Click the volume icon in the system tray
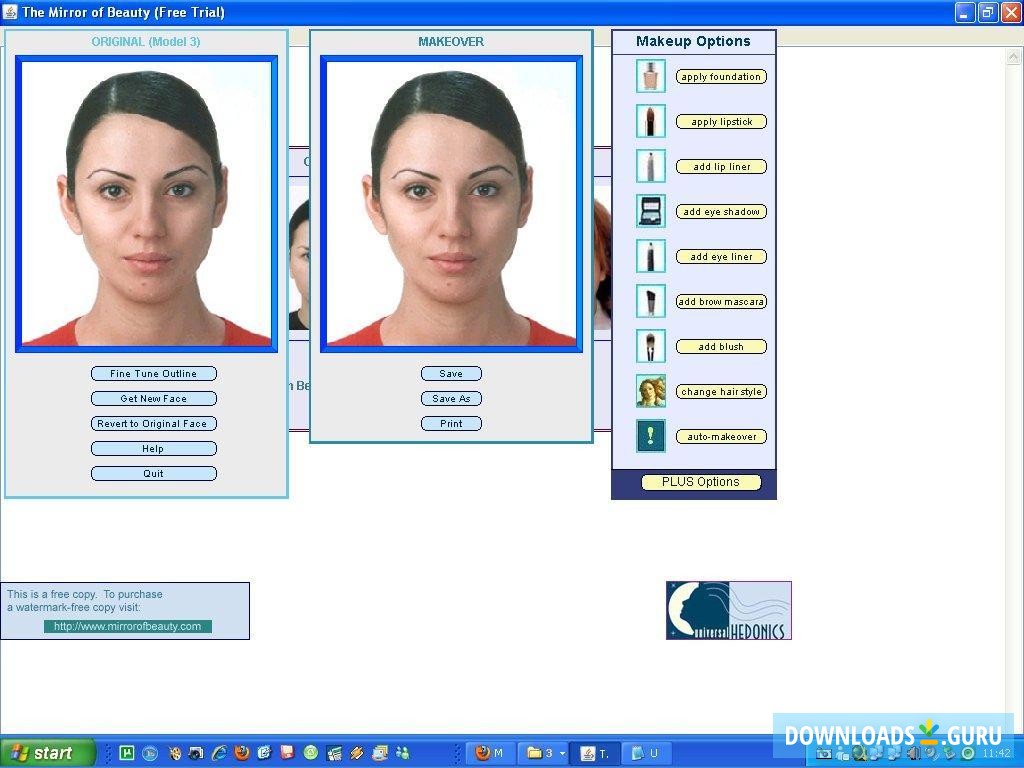This screenshot has width=1024, height=768. pyautogui.click(x=913, y=753)
